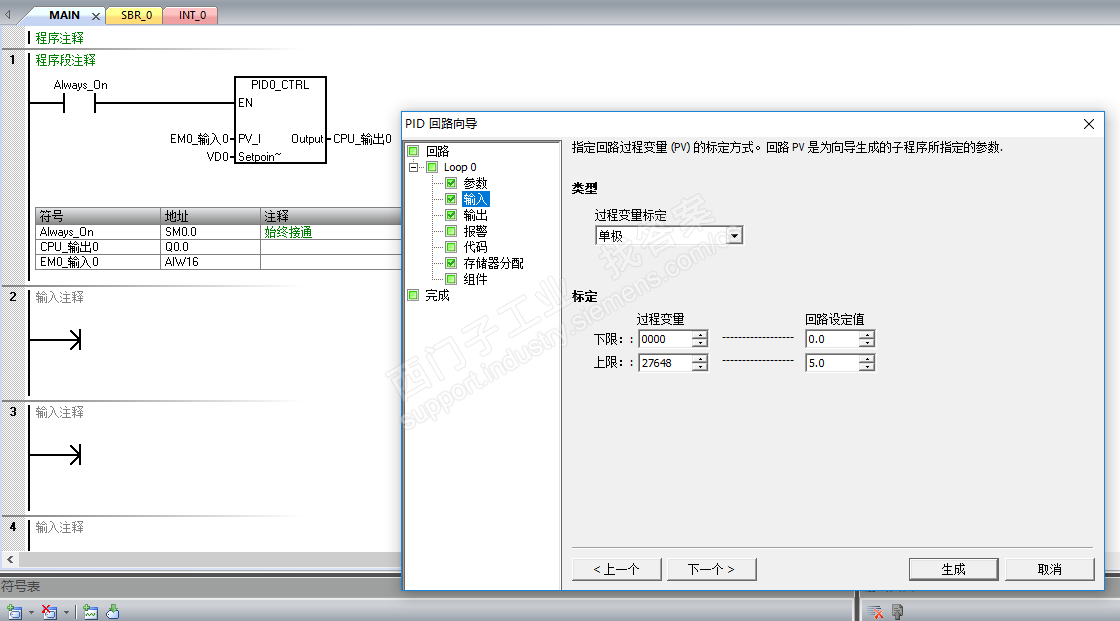Click the Always_On contact in network 1
This screenshot has height=621, width=1120.
(79, 104)
